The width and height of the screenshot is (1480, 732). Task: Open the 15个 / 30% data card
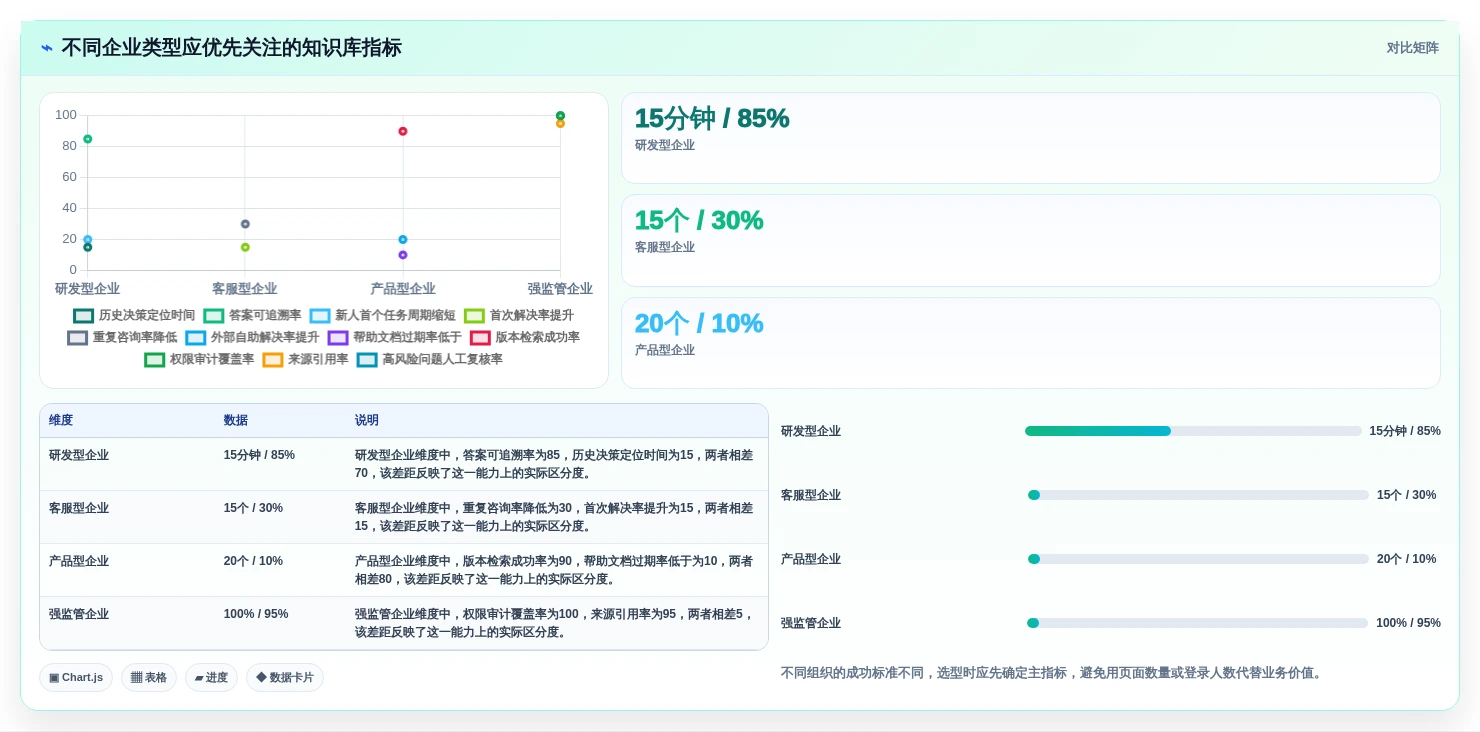click(1031, 240)
